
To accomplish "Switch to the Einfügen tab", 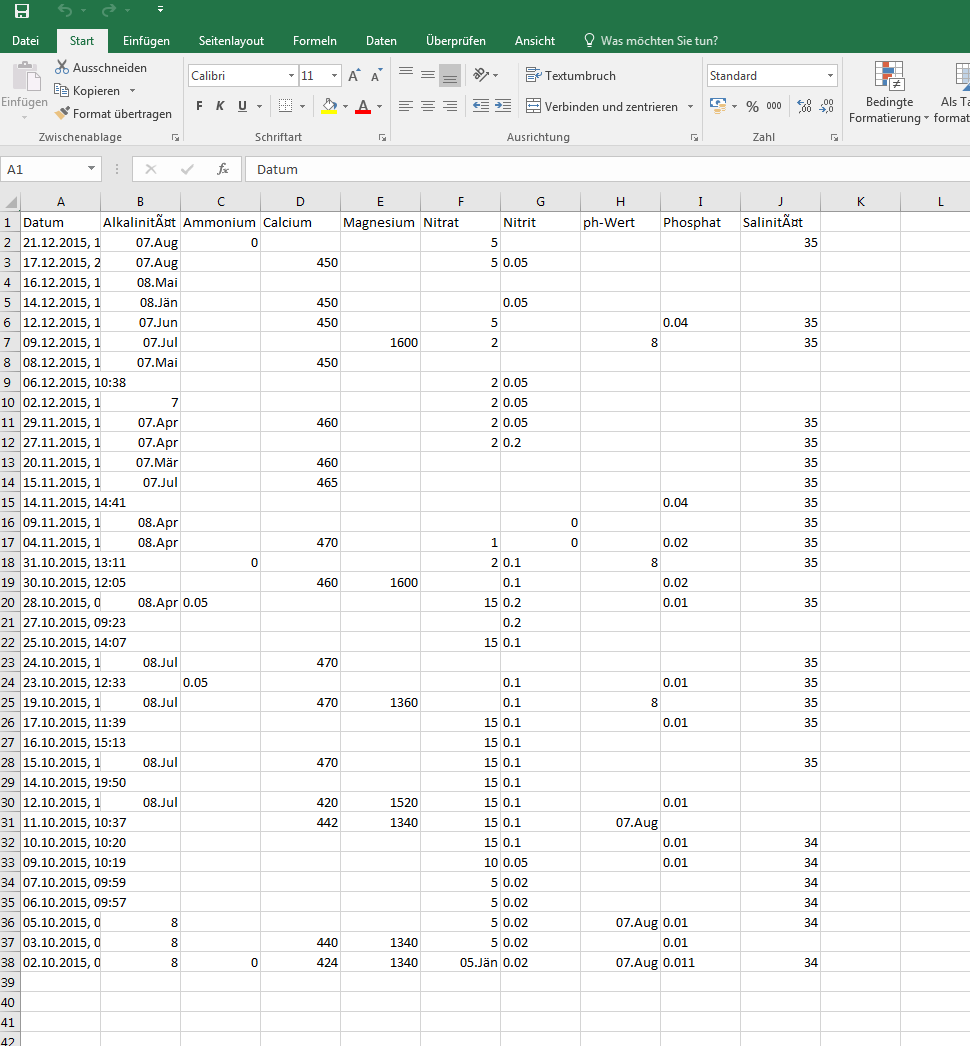I will (146, 41).
